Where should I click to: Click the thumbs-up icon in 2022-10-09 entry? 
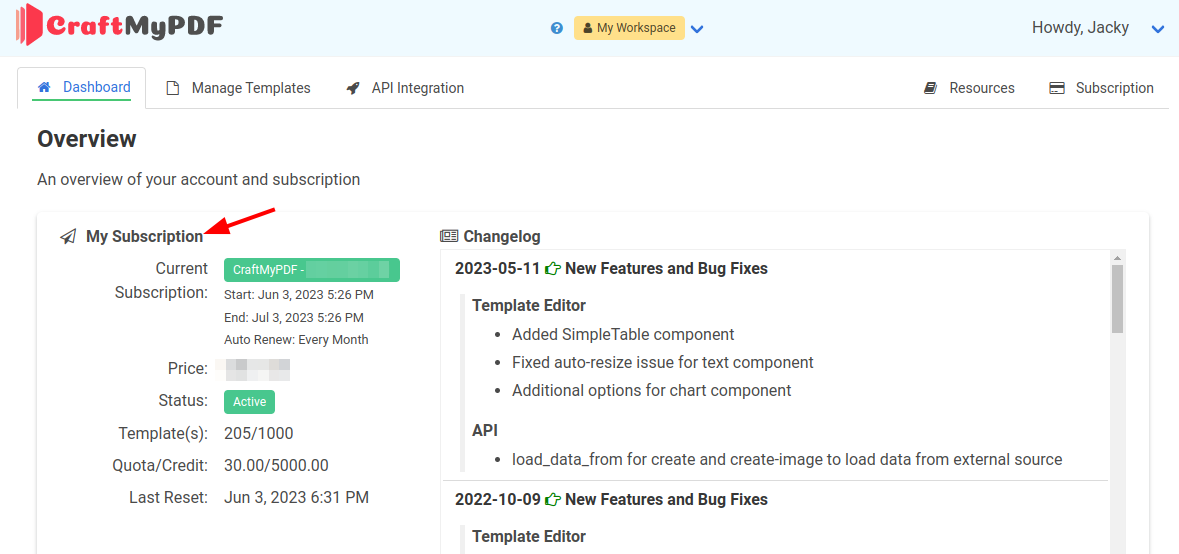click(553, 500)
